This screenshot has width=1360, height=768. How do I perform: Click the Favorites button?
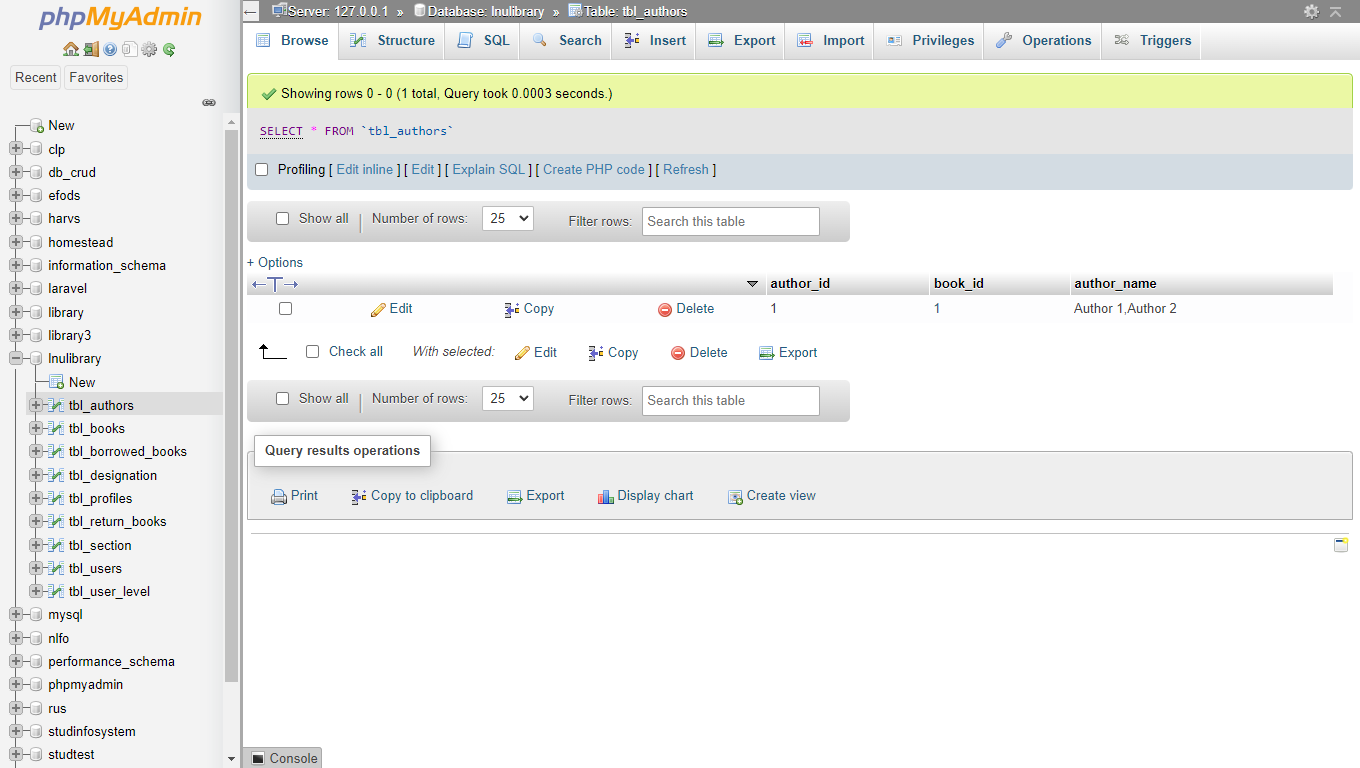click(x=96, y=78)
